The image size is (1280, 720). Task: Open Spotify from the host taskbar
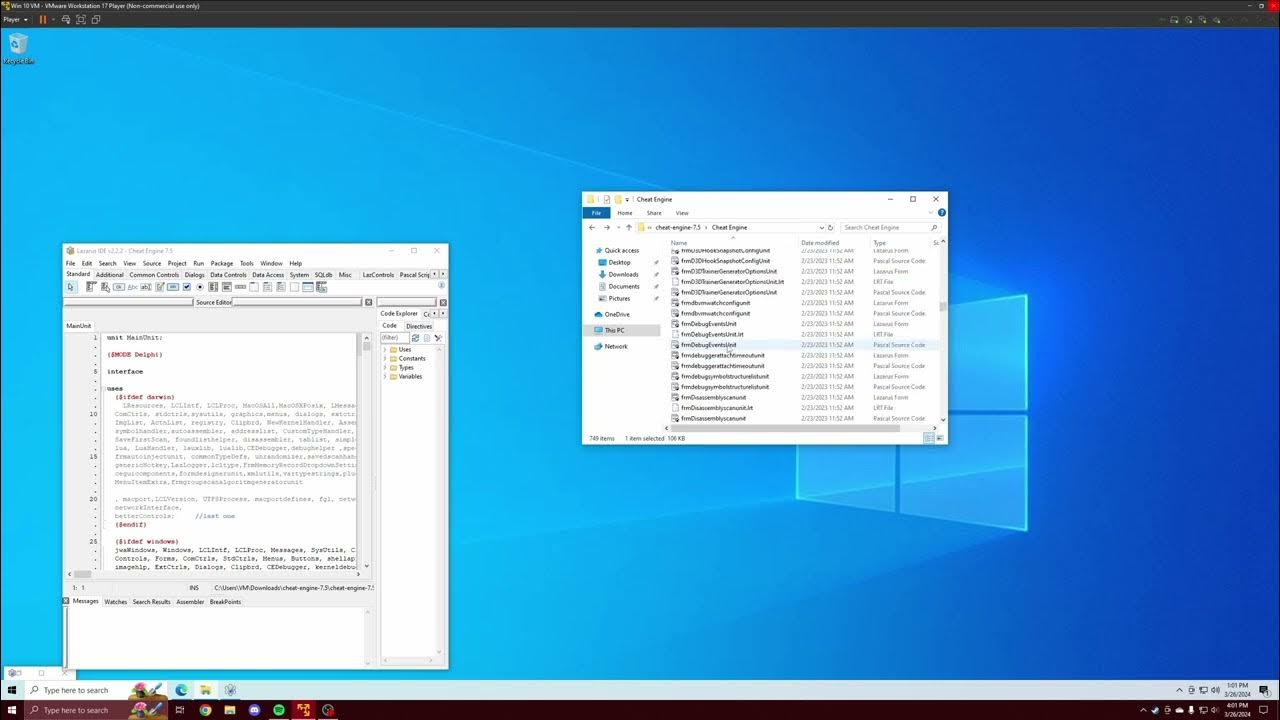(x=279, y=710)
